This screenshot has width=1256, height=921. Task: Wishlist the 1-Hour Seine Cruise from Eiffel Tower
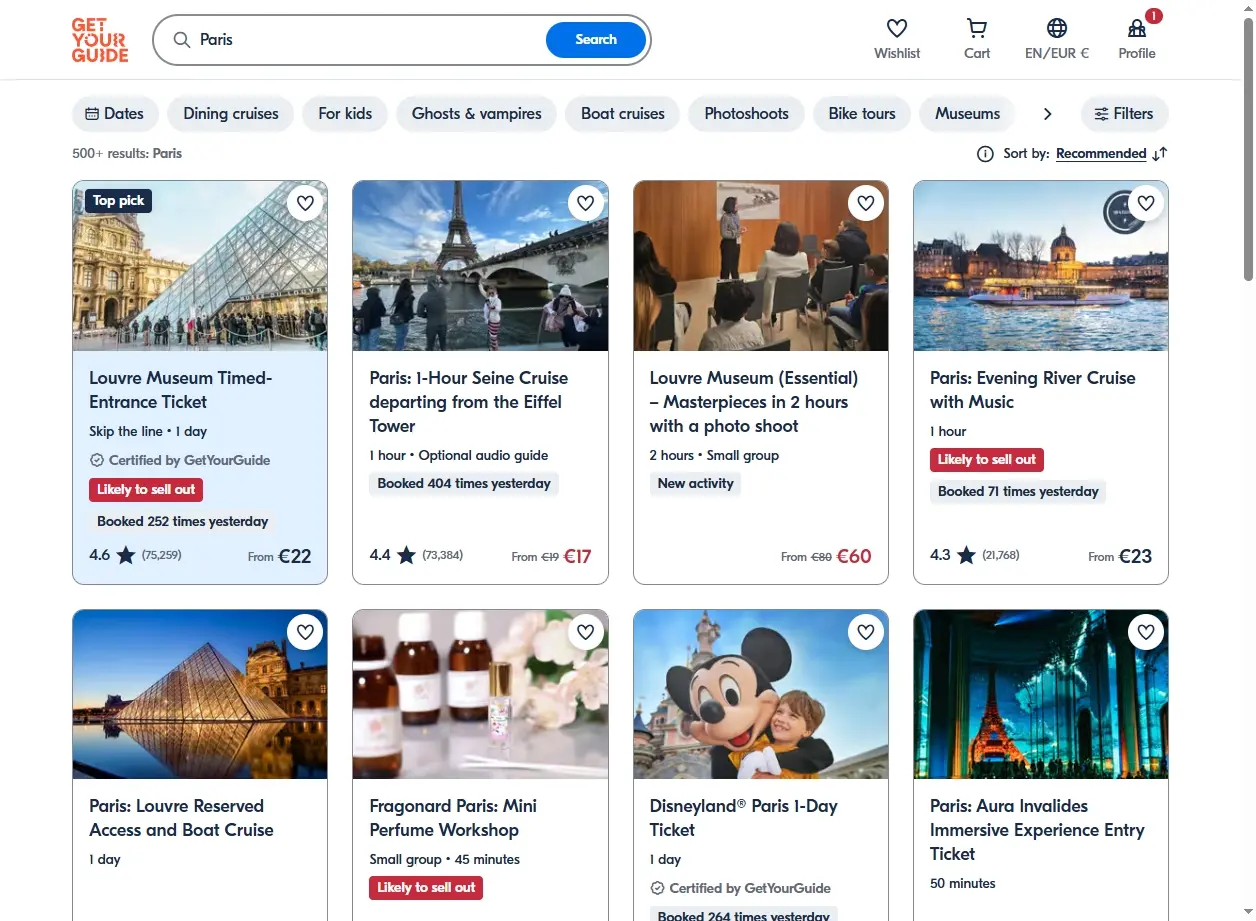pos(586,203)
